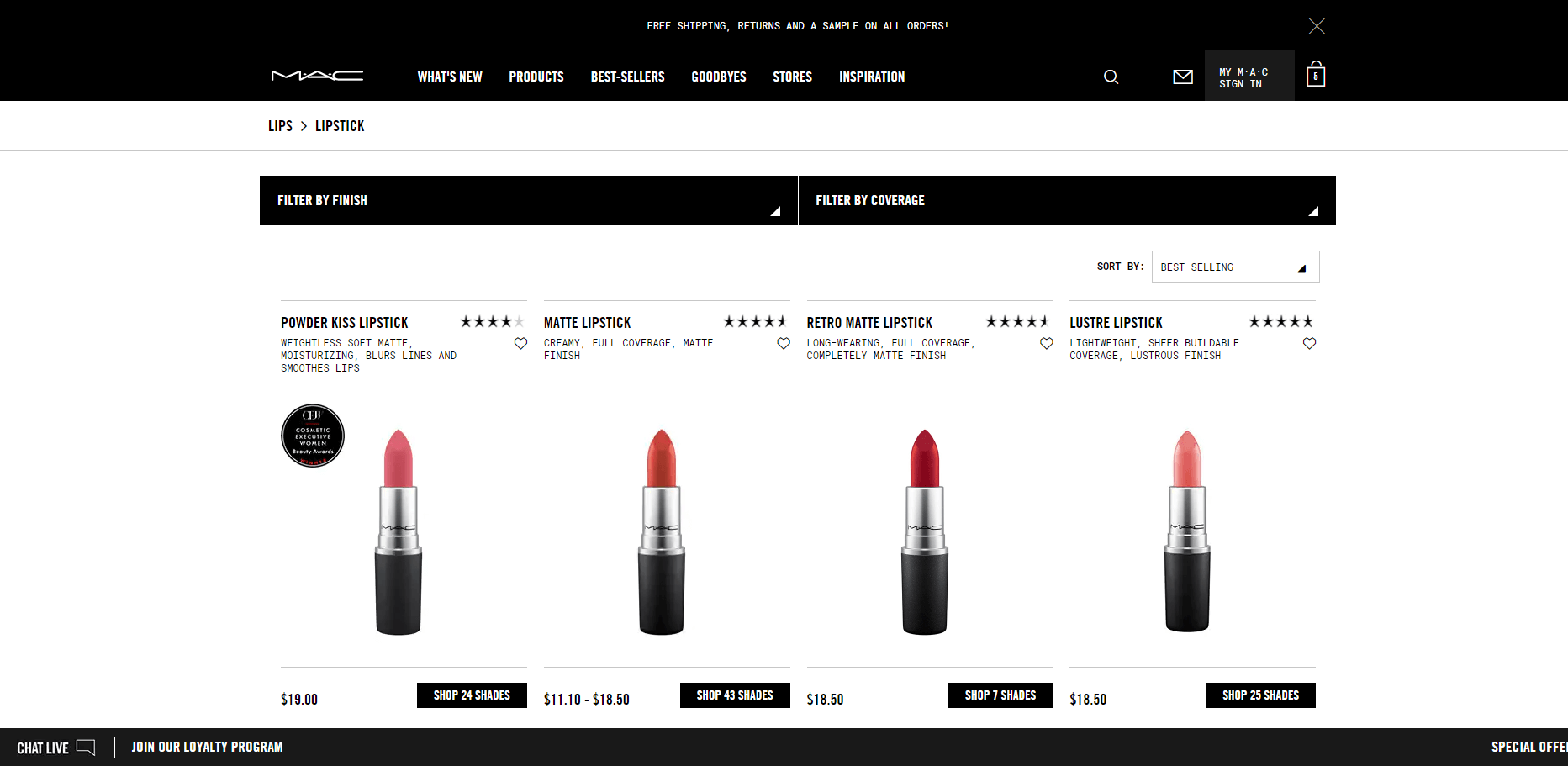
Task: Open the Best-Sellers menu
Action: (x=628, y=77)
